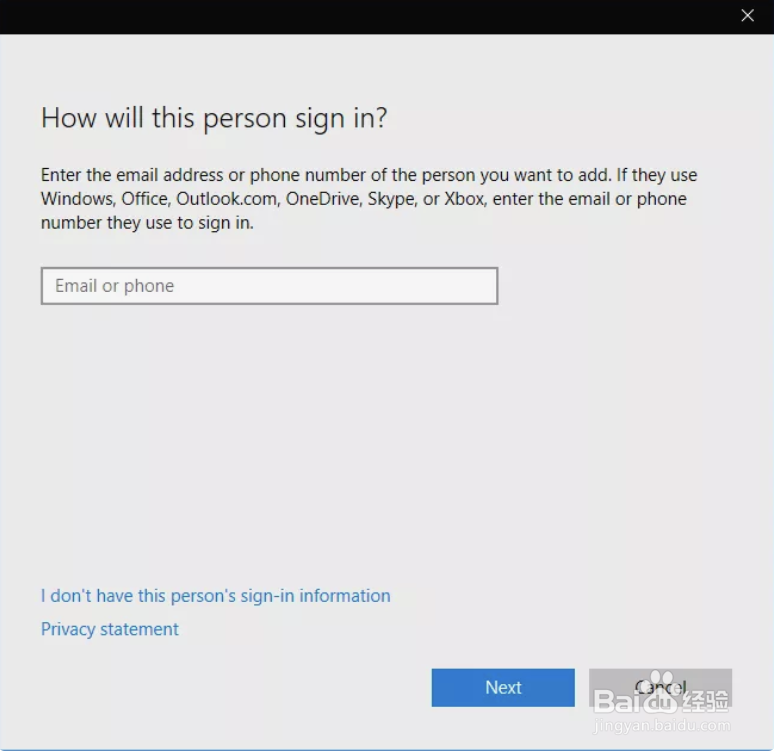Click the Email or phone input field
The height and width of the screenshot is (752, 774).
pos(269,286)
